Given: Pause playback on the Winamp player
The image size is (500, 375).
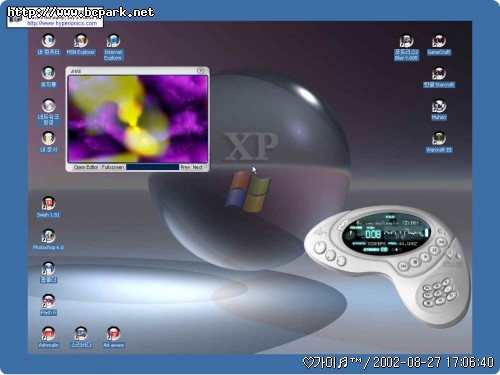Looking at the screenshot, I should 434,249.
